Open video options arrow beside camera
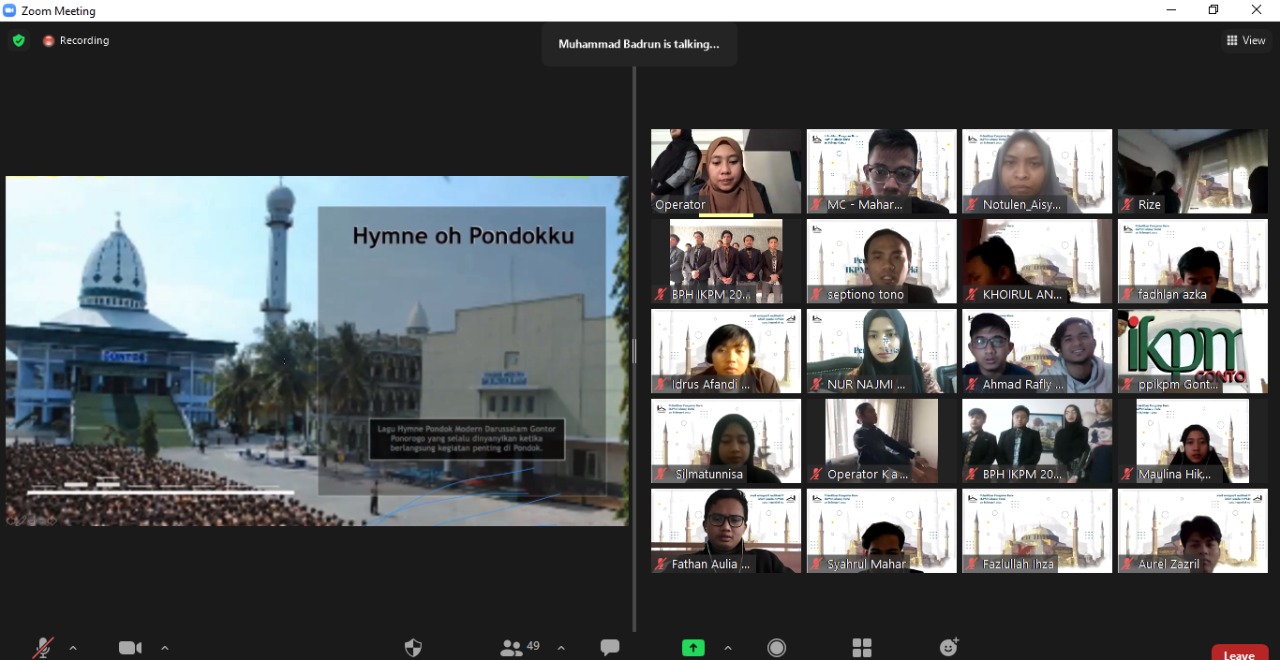1280x660 pixels. [165, 648]
